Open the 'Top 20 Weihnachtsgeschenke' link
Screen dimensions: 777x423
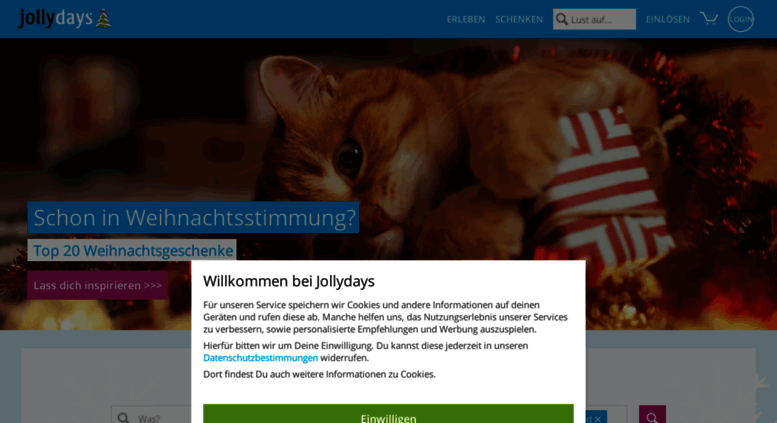tap(132, 250)
